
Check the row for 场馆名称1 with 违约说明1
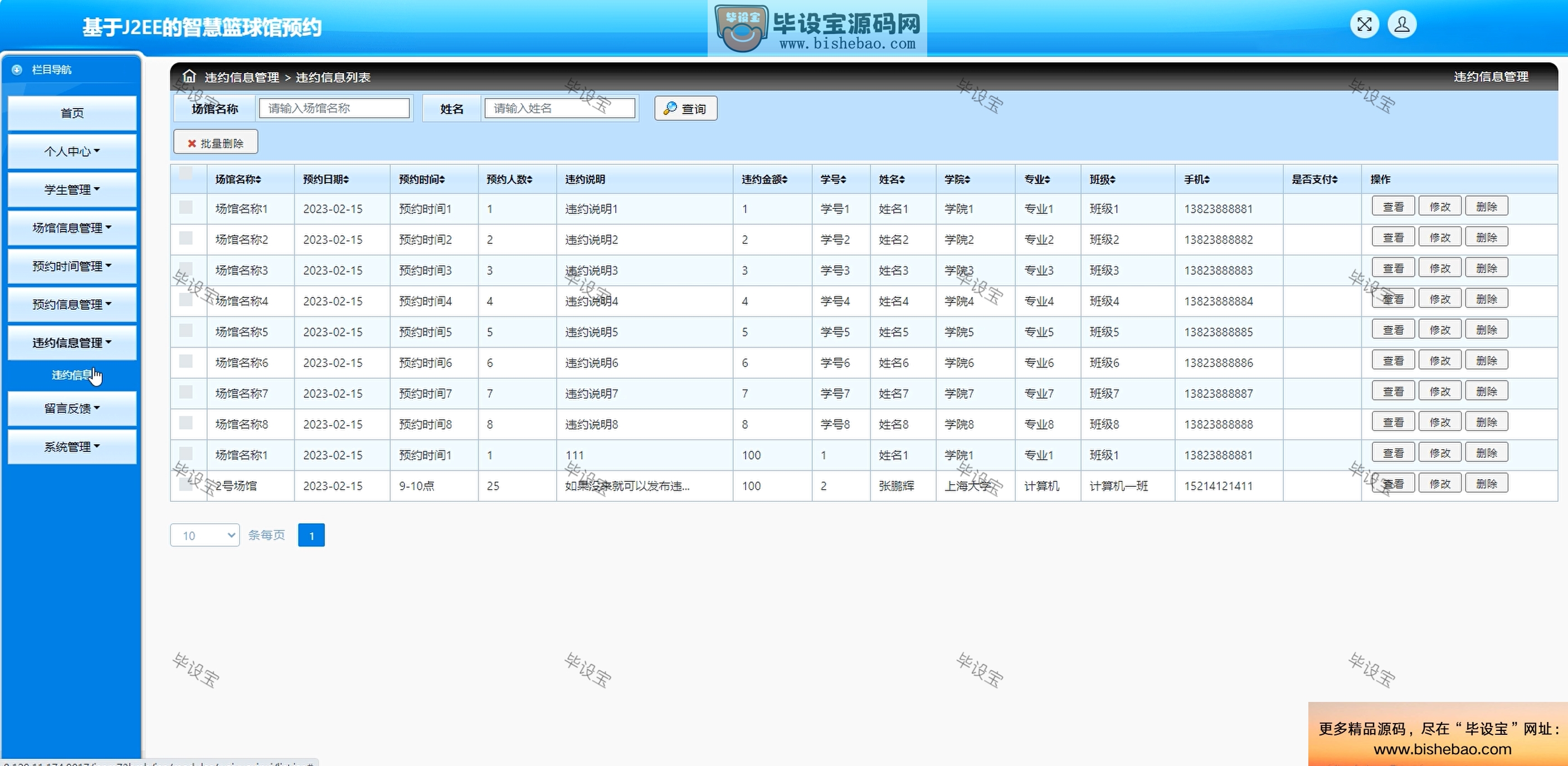point(186,207)
